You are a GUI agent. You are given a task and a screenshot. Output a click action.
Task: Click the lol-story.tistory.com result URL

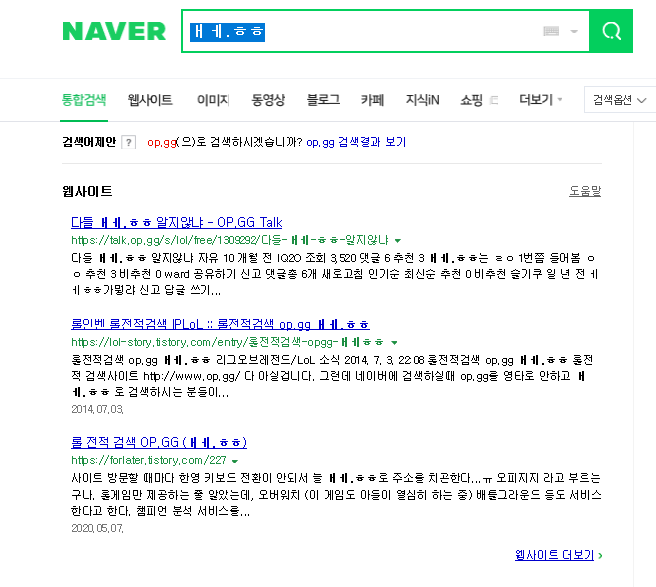click(228, 342)
